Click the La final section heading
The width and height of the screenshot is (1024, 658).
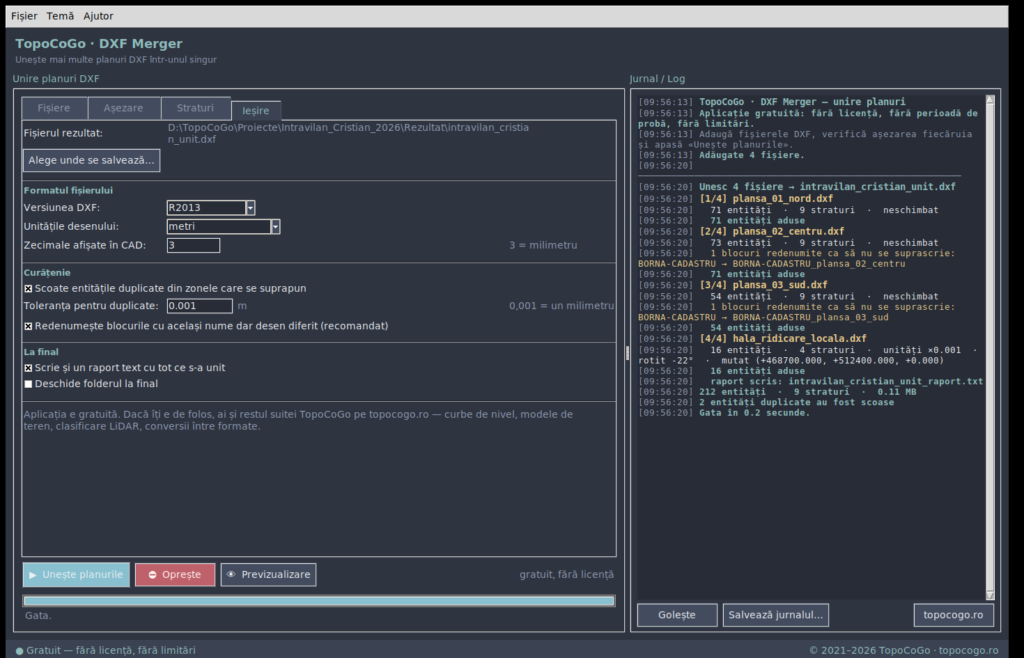click(41, 352)
